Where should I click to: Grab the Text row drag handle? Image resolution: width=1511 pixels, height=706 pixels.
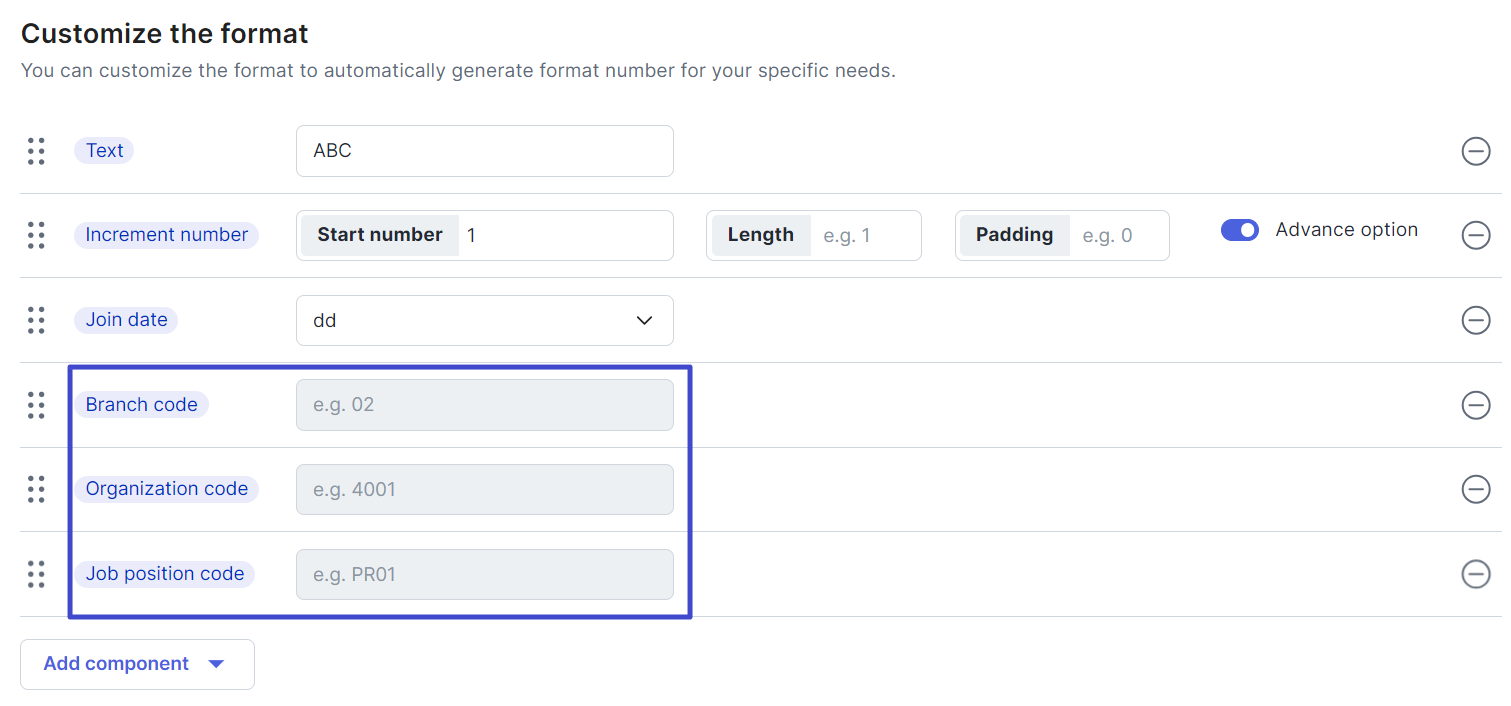[x=36, y=151]
